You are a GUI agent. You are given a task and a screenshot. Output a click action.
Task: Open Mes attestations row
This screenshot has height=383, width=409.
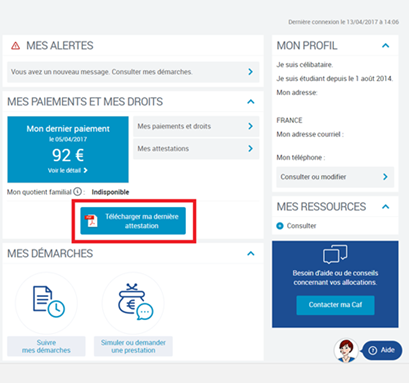pyautogui.click(x=196, y=149)
